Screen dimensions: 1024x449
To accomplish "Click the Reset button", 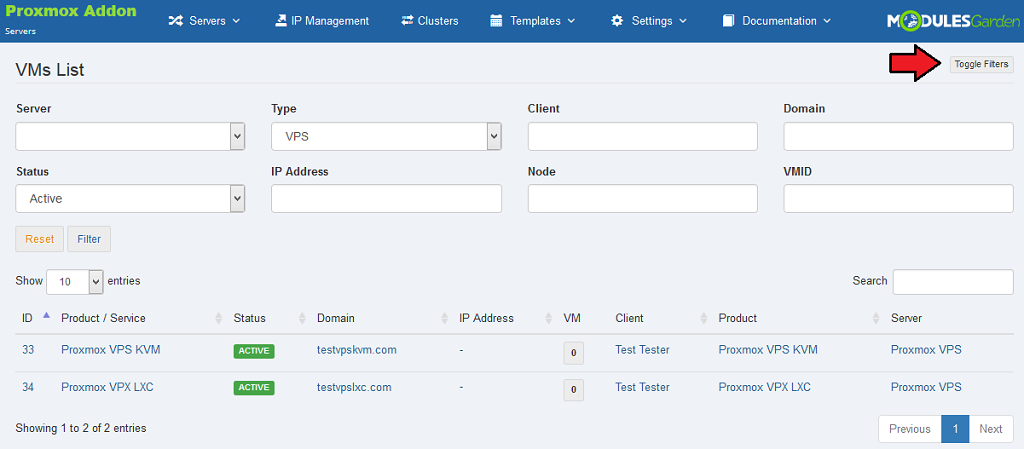I will tap(40, 239).
